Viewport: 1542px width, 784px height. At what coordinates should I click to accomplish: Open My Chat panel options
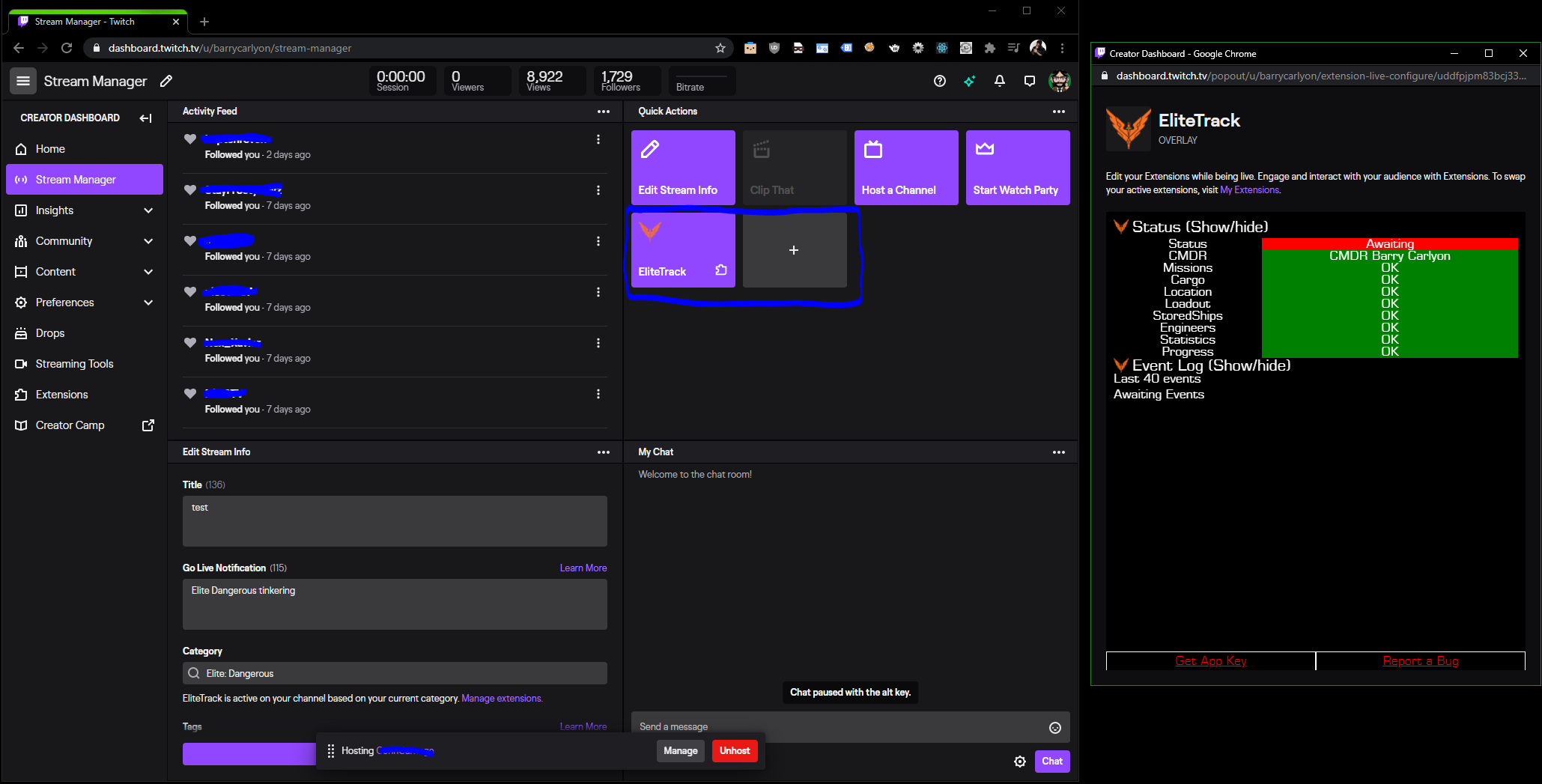coord(1059,452)
